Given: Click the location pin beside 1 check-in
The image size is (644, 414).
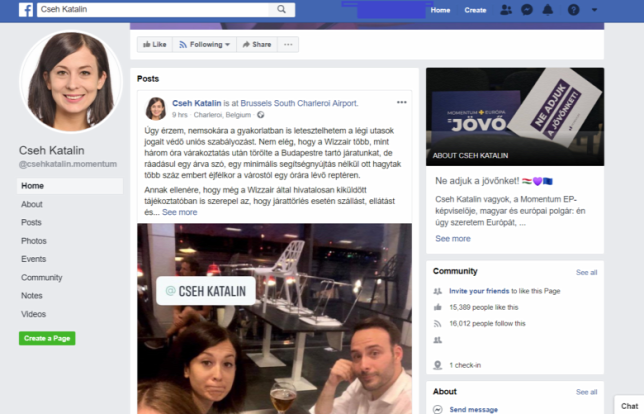Looking at the screenshot, I should (x=437, y=365).
